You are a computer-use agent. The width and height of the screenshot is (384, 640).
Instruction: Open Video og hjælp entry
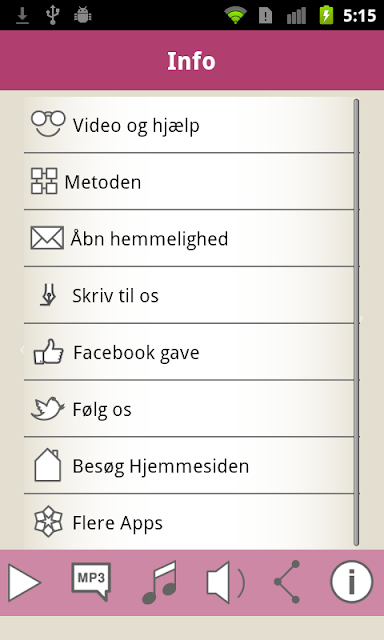pyautogui.click(x=189, y=125)
